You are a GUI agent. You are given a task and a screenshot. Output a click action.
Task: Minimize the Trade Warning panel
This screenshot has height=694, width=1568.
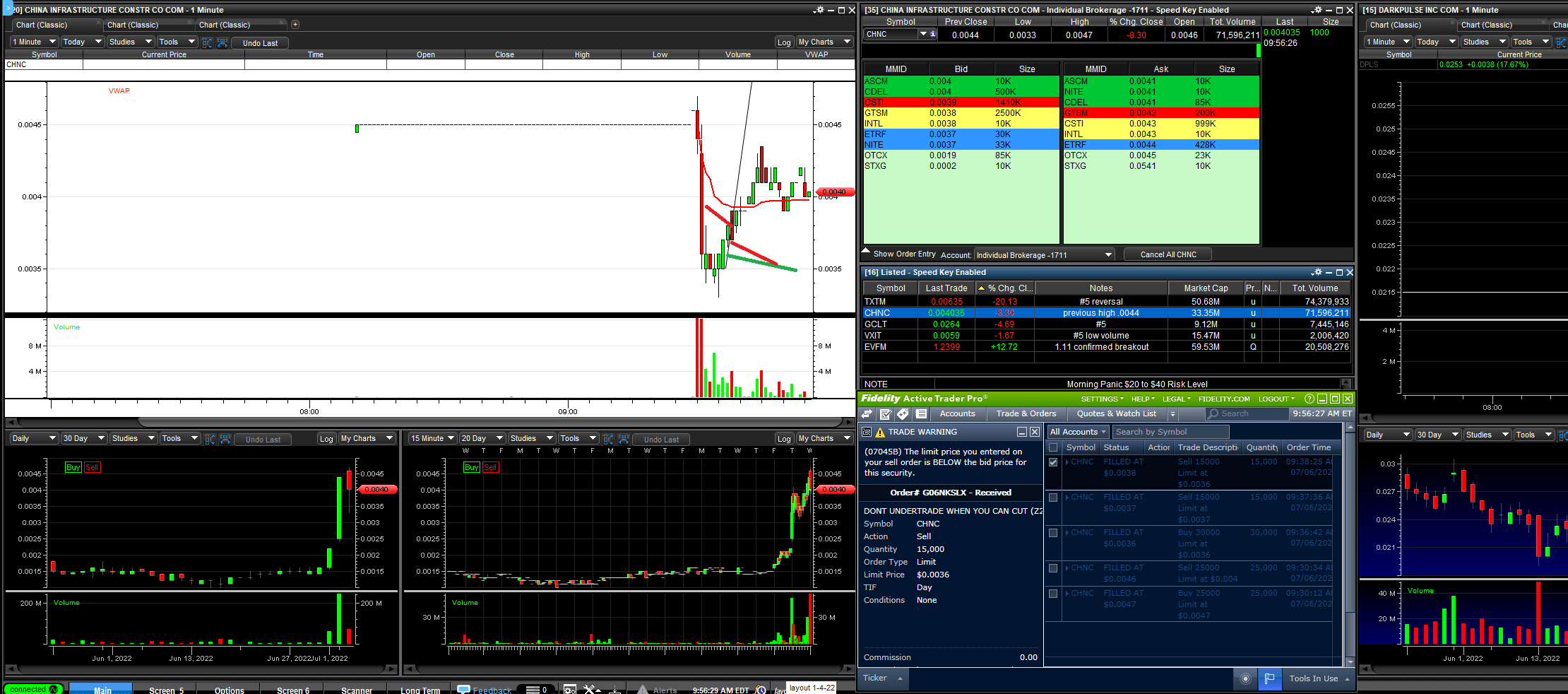point(1022,432)
